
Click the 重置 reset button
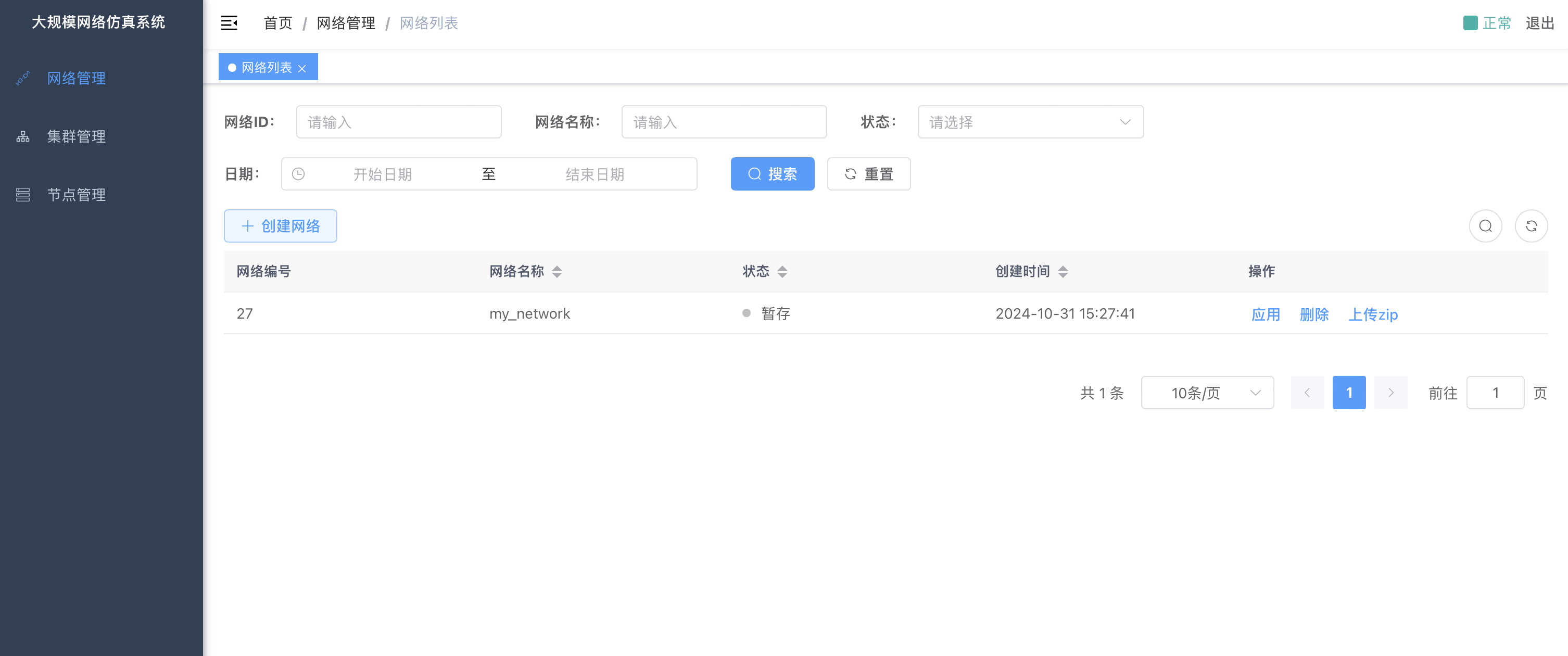[868, 174]
